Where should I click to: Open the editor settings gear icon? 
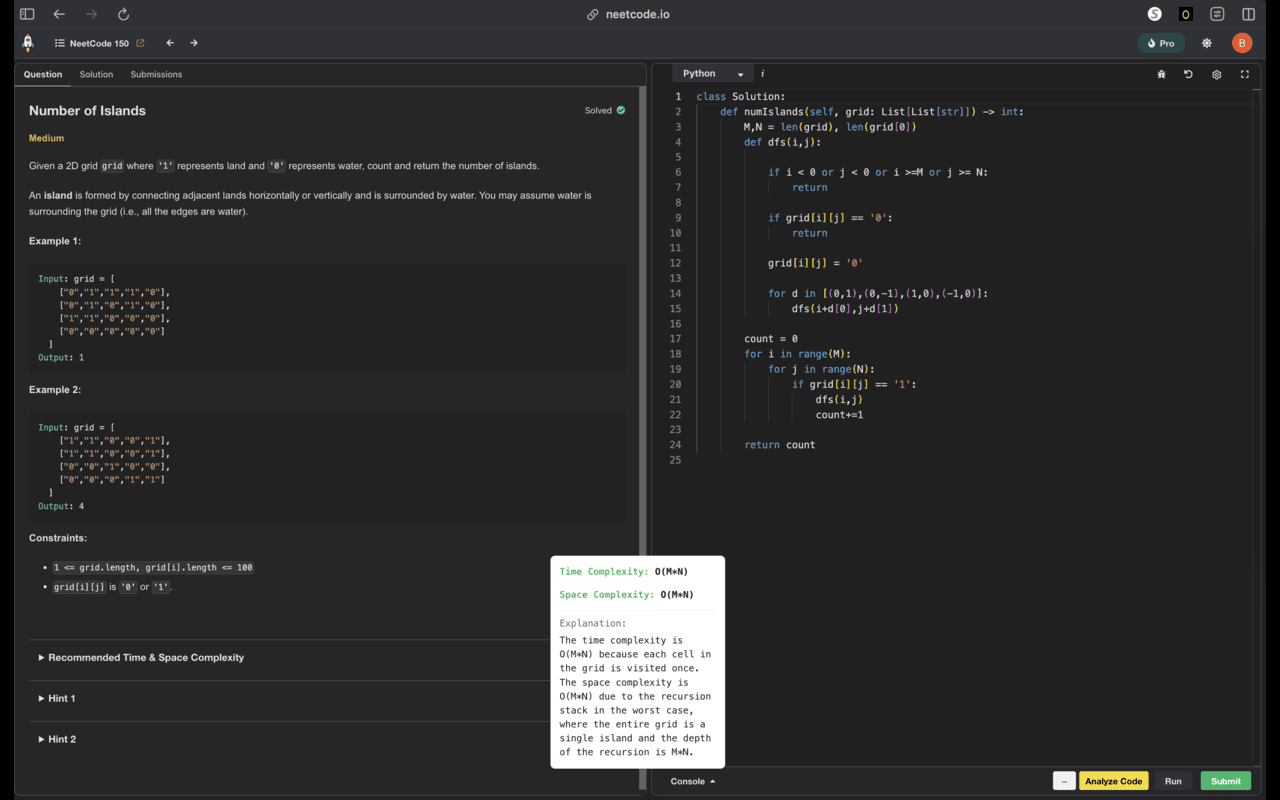point(1216,74)
